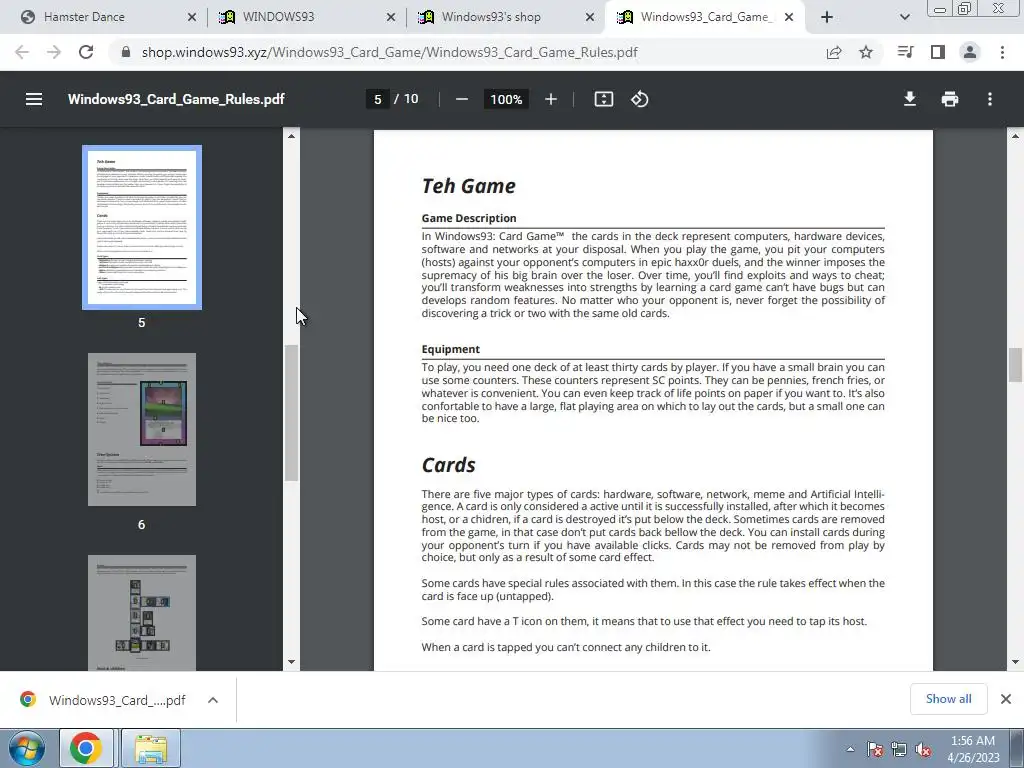Select the Windows93_Card_Game tab

click(702, 17)
